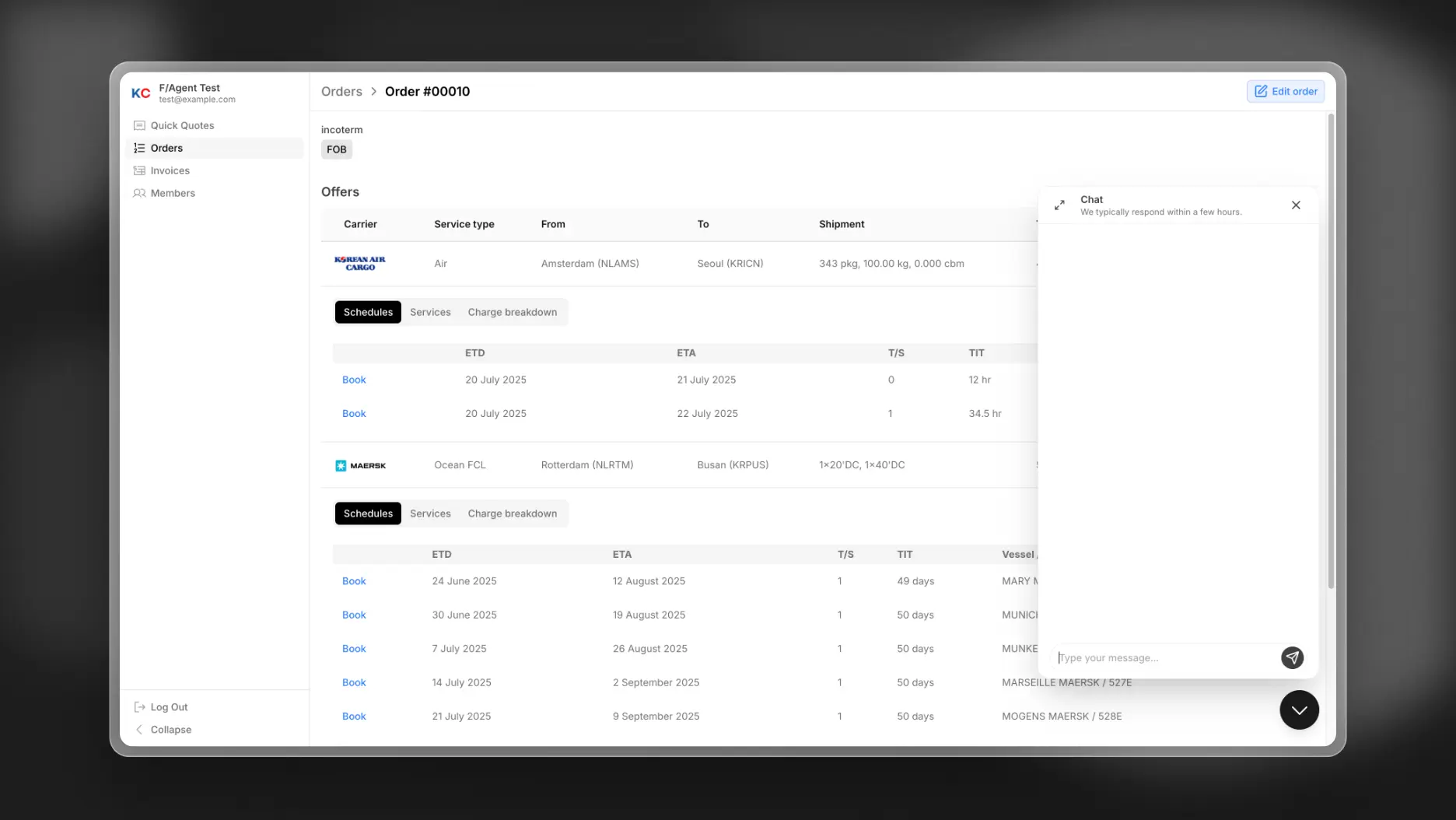
Task: Click the bottom-right scroll-down chevron
Action: tap(1298, 710)
